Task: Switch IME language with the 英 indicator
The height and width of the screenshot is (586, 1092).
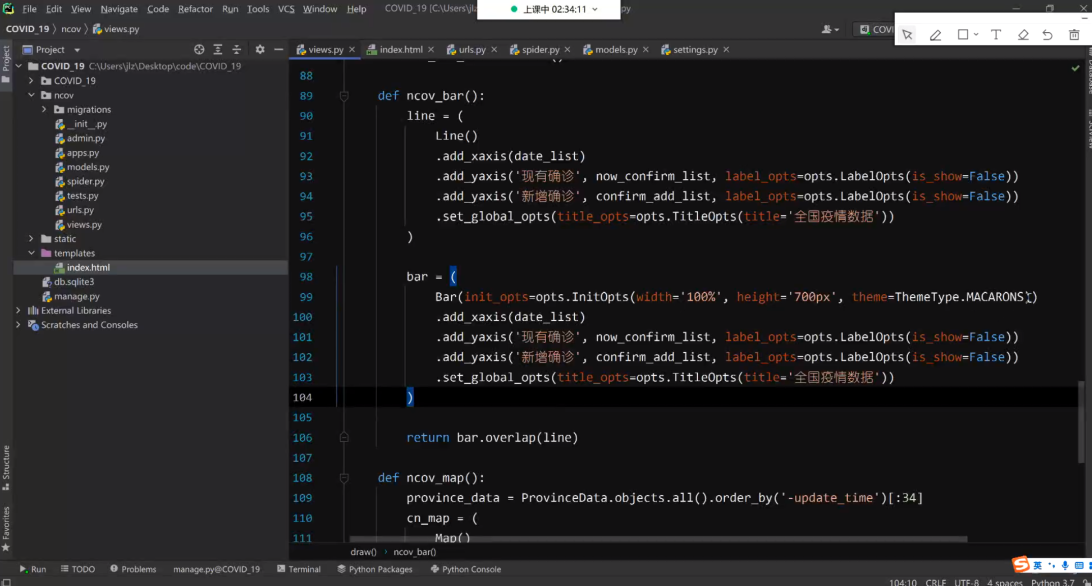Action: [1038, 566]
